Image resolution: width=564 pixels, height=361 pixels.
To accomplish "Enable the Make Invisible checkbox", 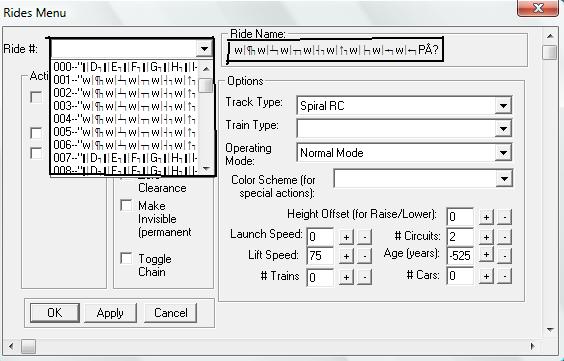I will (126, 205).
